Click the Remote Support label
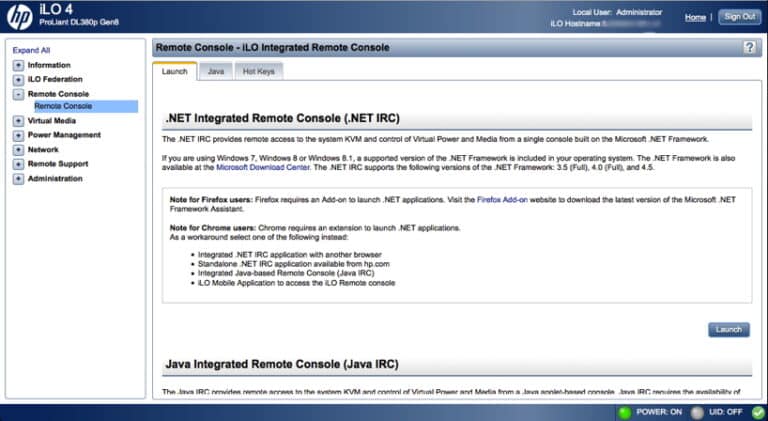Viewport: 768px width, 421px height. 58,164
